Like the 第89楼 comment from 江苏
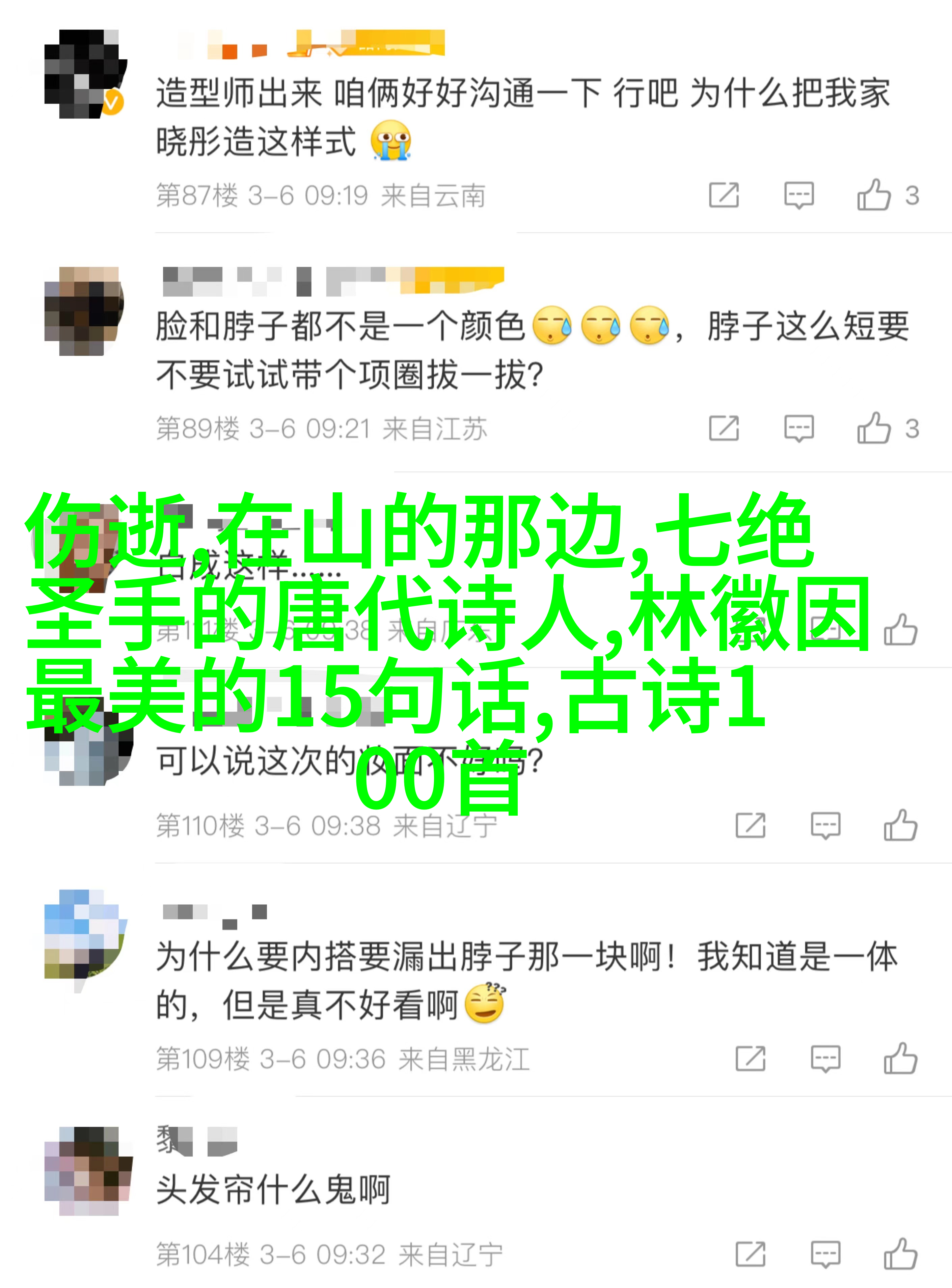952x1288 pixels. (874, 428)
